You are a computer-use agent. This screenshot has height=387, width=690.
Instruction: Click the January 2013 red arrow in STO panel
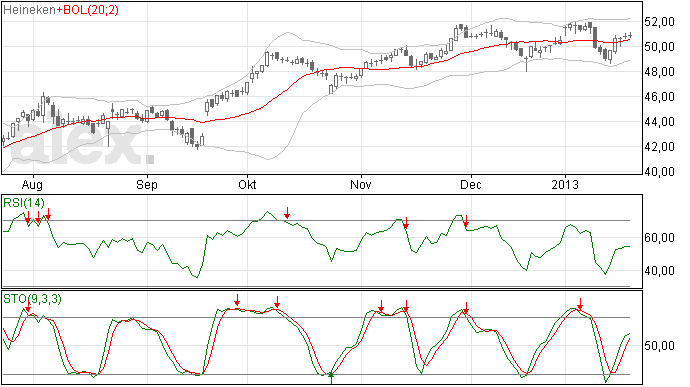pos(580,304)
